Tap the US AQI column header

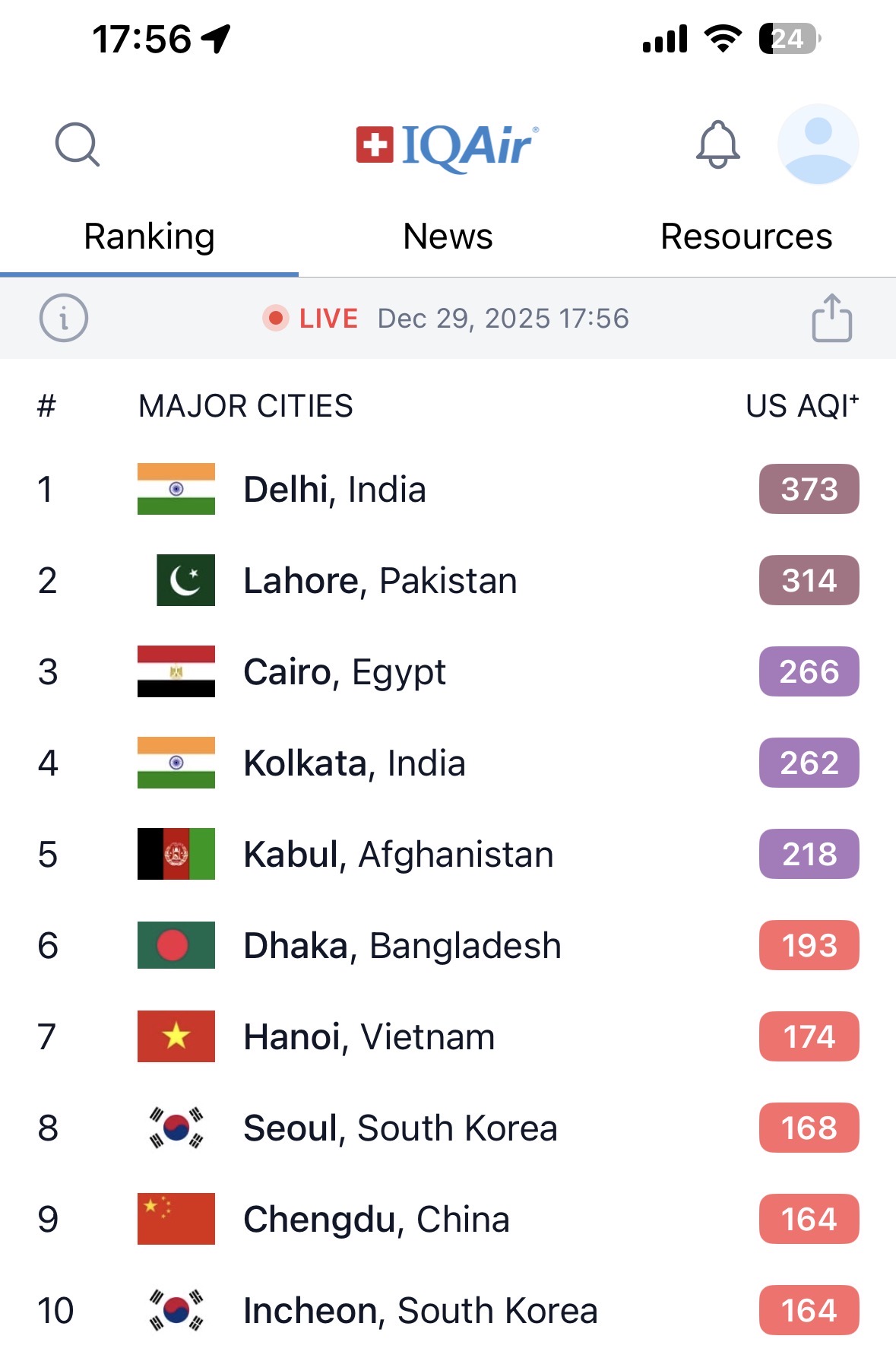pyautogui.click(x=802, y=406)
